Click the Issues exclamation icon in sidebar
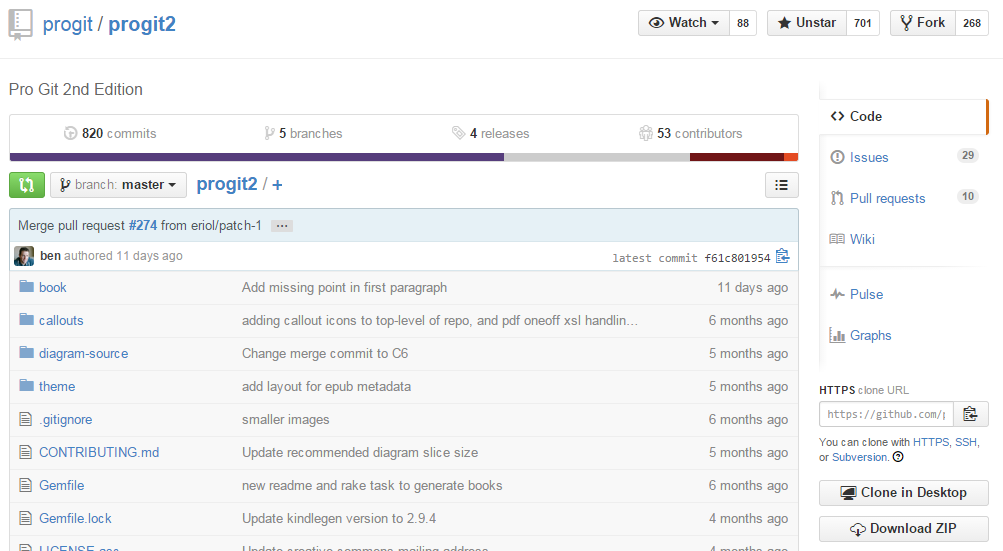The width and height of the screenshot is (1003, 551). 837,157
